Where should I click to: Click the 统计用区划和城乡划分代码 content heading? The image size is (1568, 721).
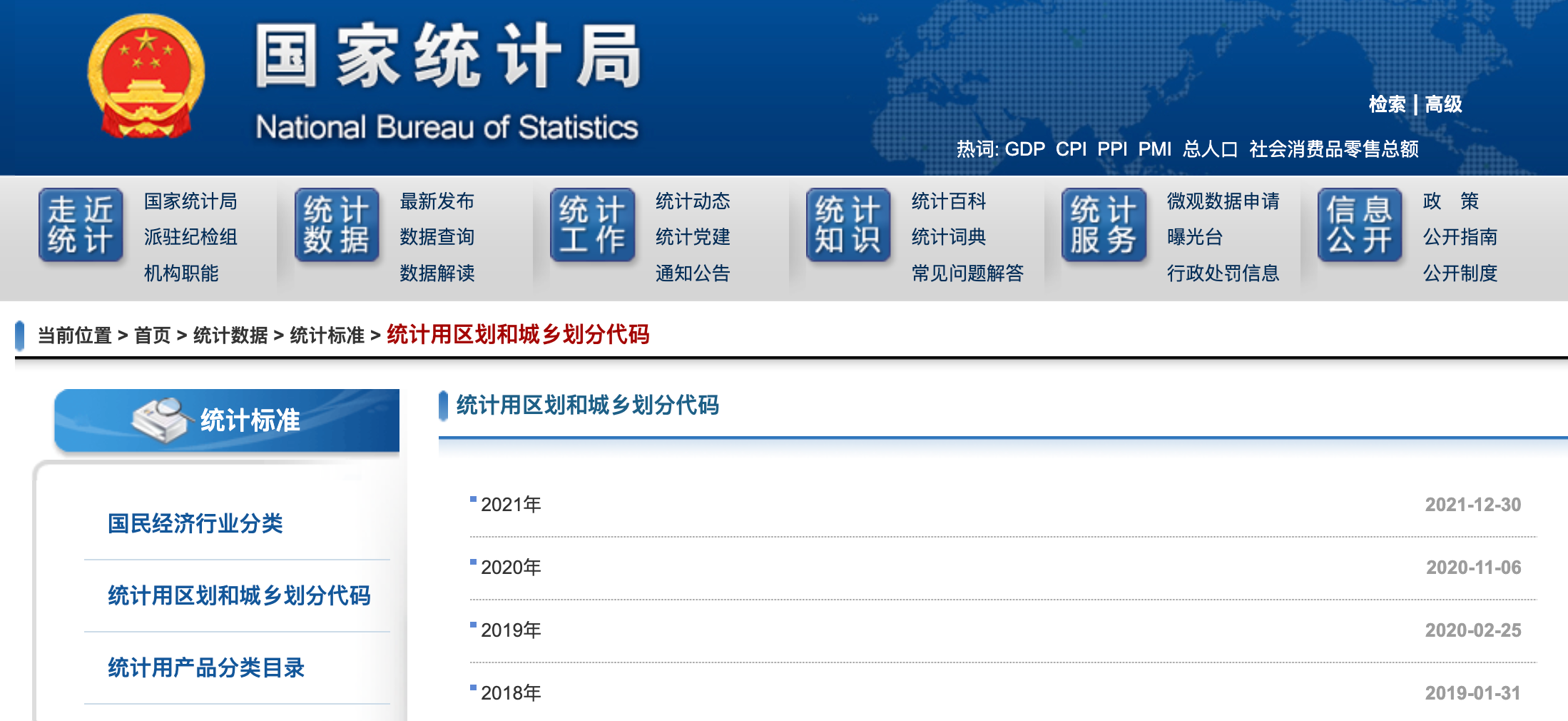588,405
